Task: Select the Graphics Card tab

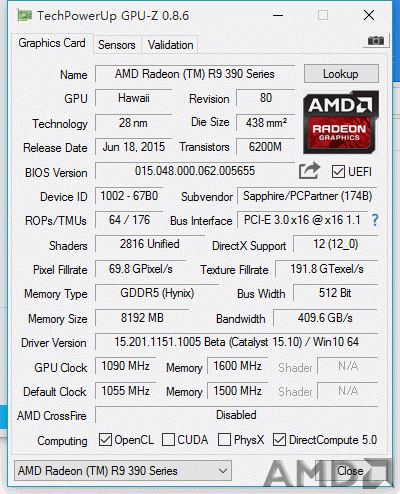Action: point(52,43)
